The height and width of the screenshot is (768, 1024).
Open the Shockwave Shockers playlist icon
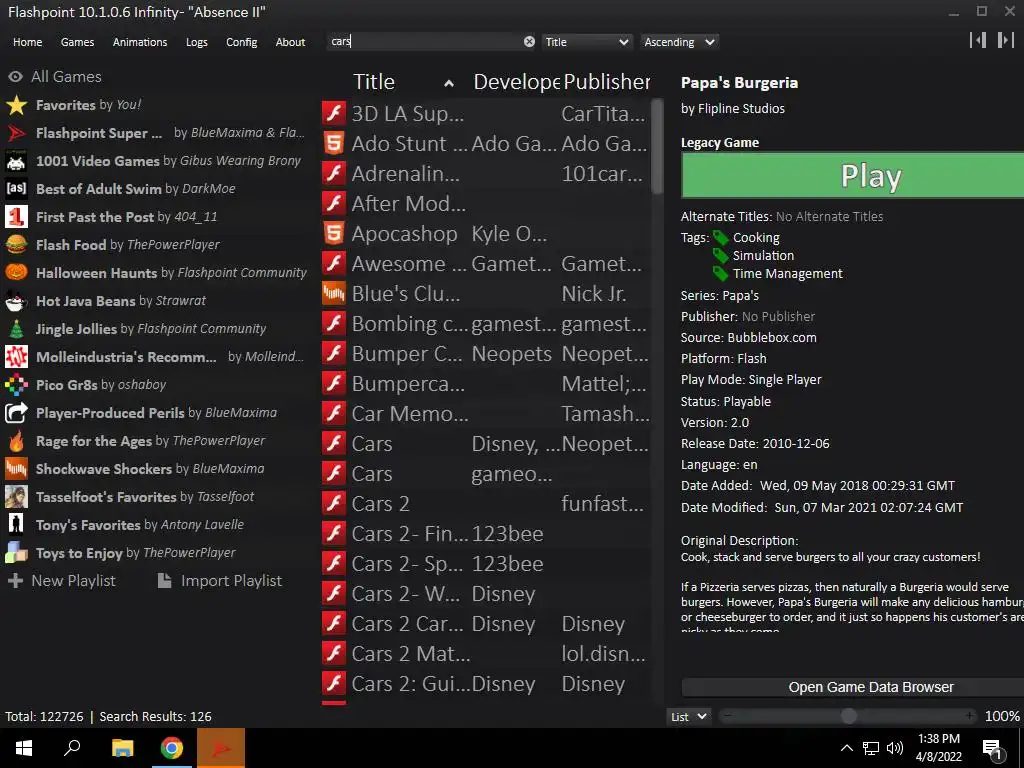[16, 469]
